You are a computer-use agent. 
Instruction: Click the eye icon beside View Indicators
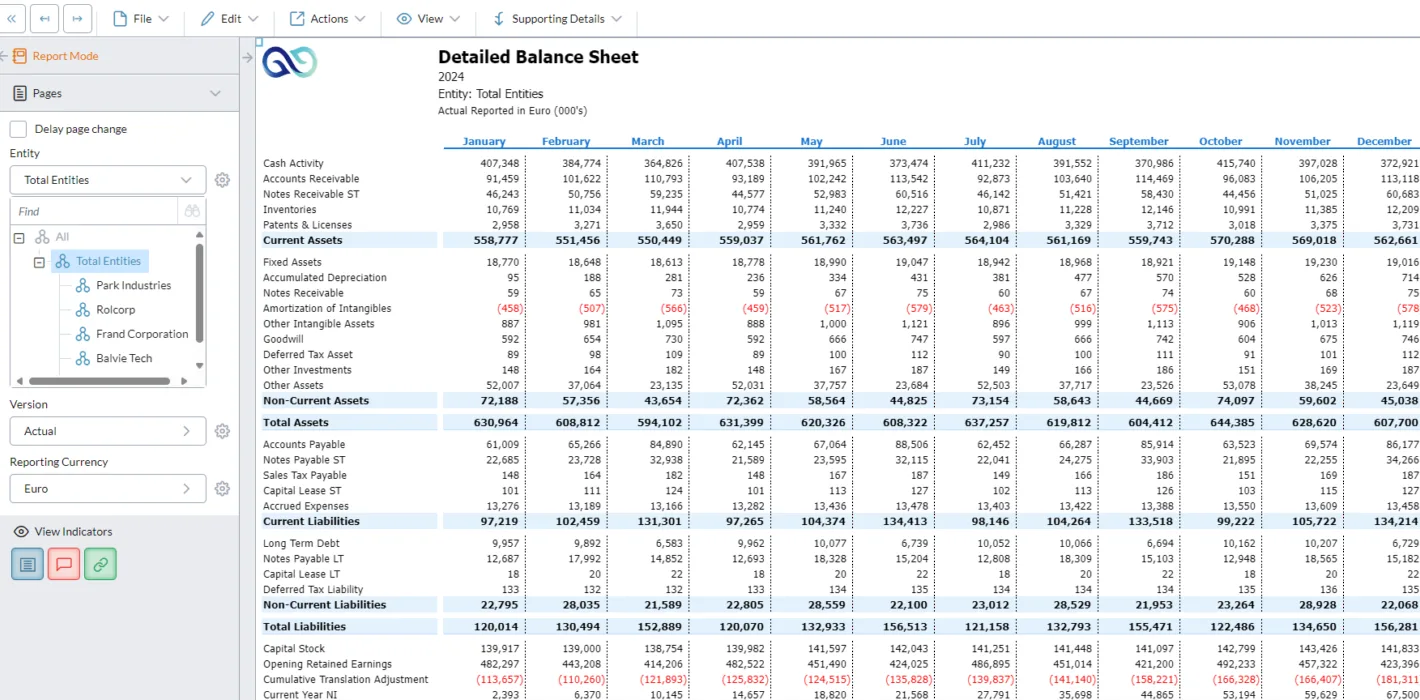pos(20,532)
